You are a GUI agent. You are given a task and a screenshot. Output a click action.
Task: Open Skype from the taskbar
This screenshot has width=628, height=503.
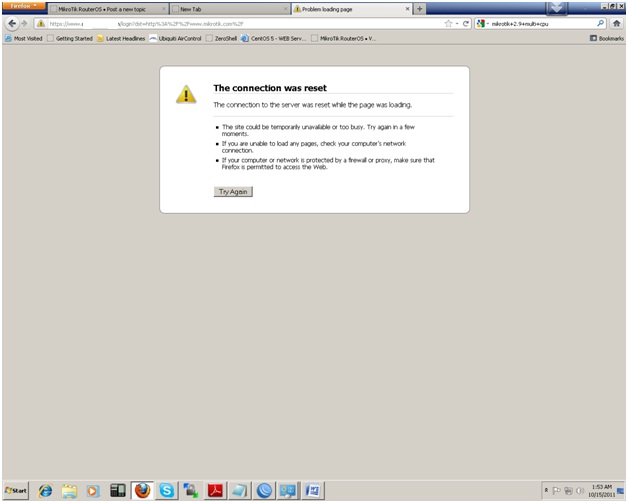tap(167, 491)
